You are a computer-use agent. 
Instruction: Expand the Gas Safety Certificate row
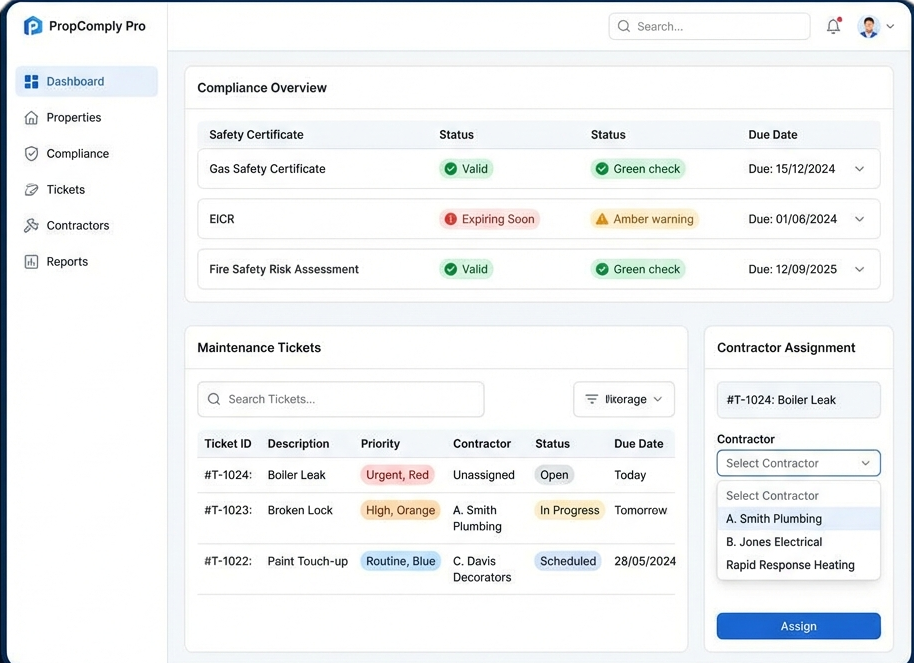[x=859, y=169]
